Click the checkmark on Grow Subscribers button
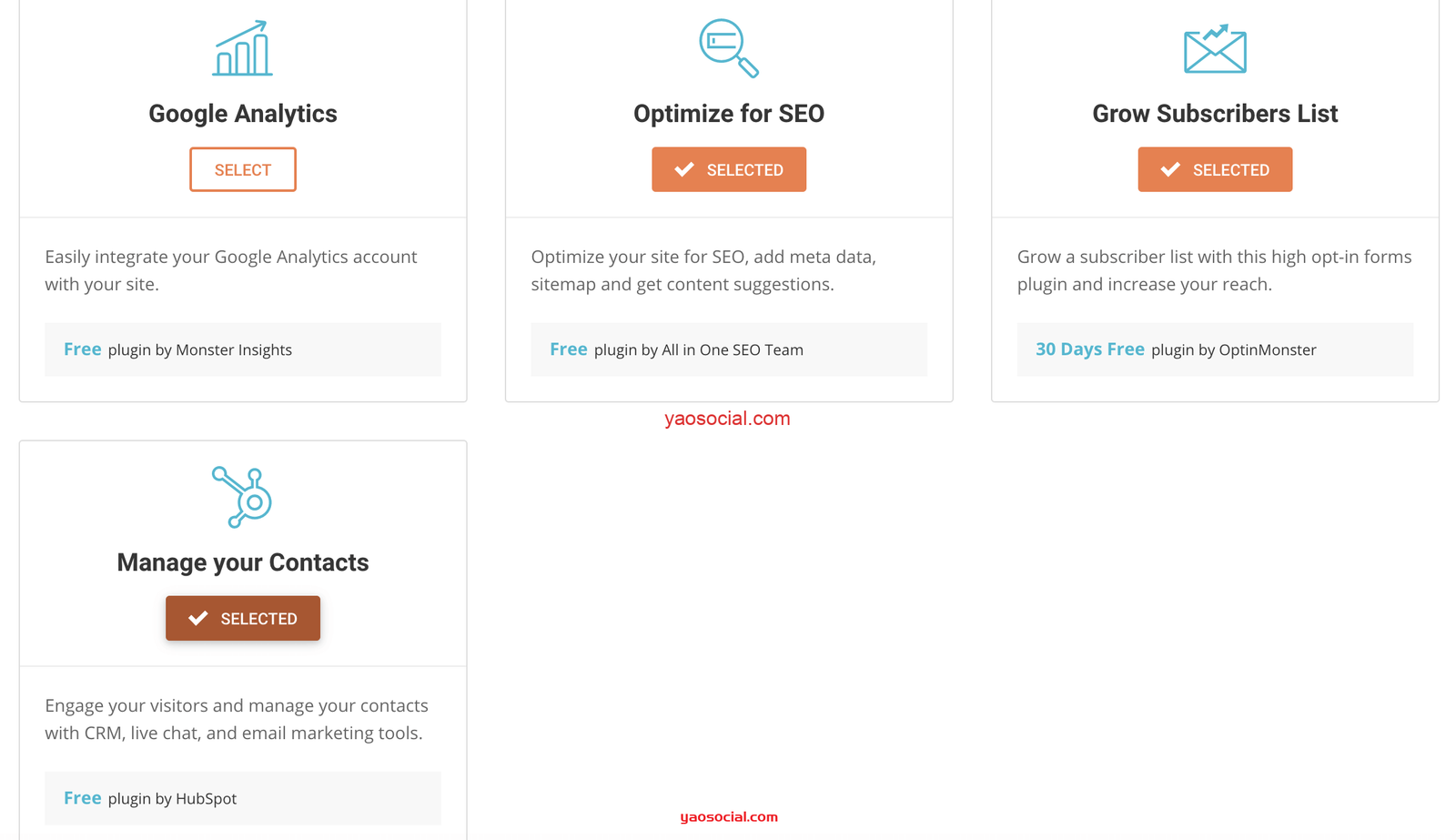 [x=1170, y=169]
